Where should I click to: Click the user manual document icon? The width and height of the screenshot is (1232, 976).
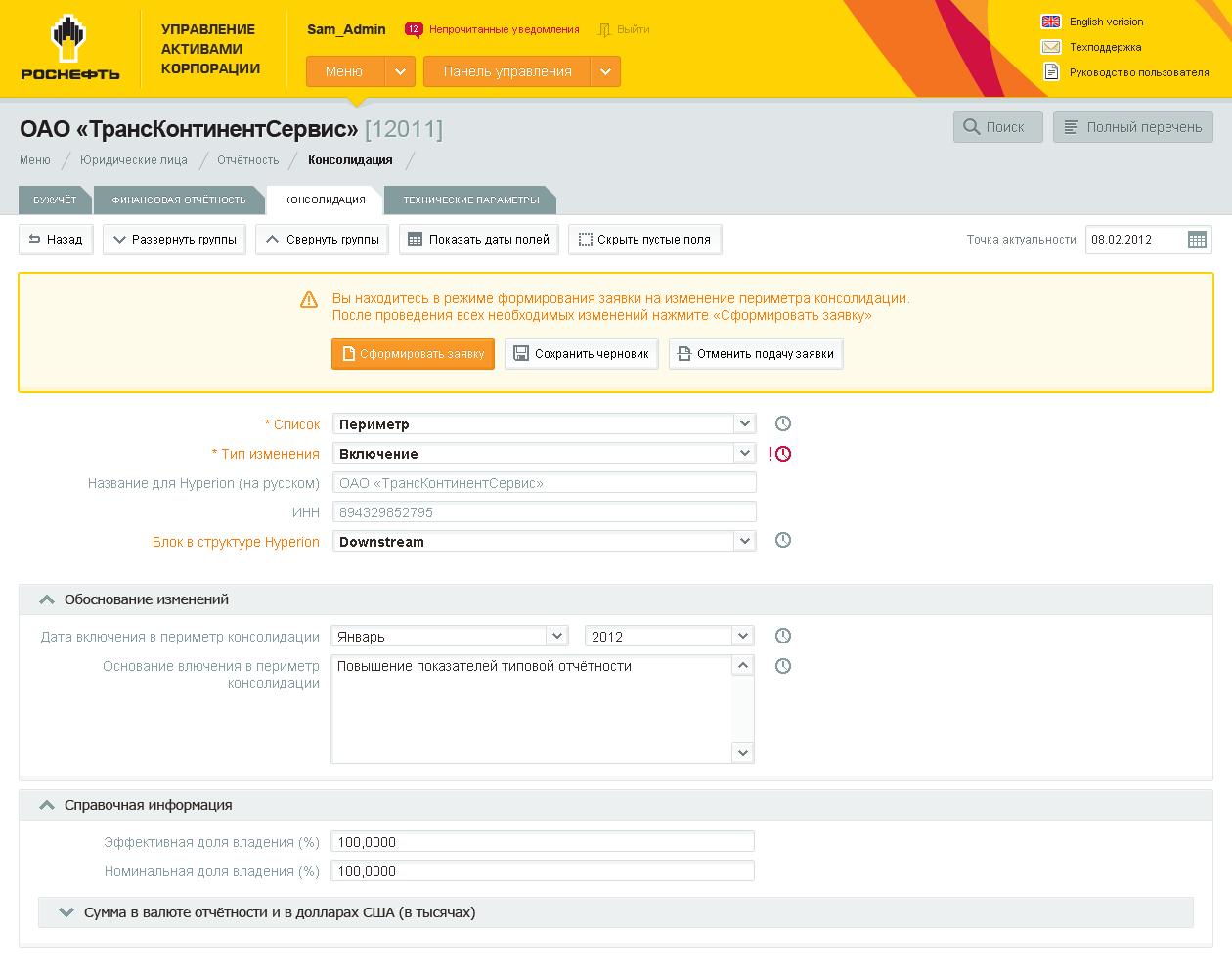tap(1051, 71)
